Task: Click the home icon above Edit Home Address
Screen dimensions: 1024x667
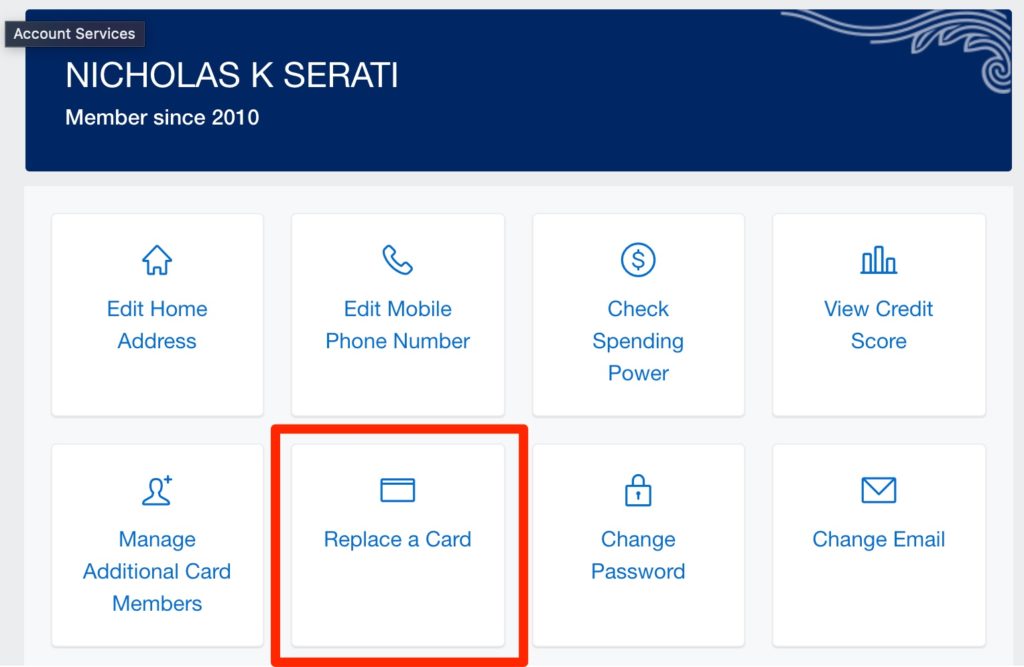Action: point(157,259)
